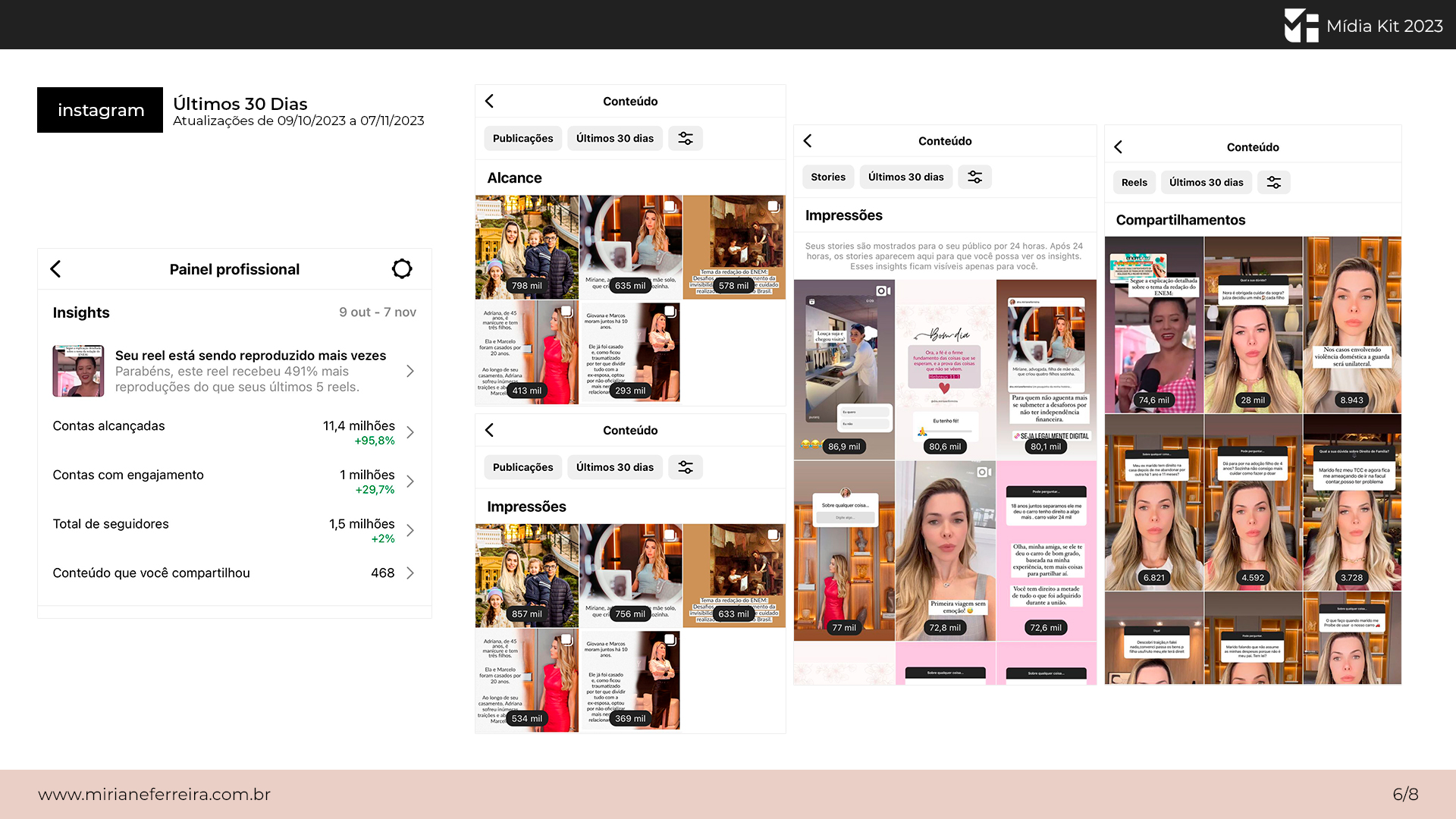The image size is (1456, 819).
Task: Open story with 77 mil impressions
Action: point(844,551)
